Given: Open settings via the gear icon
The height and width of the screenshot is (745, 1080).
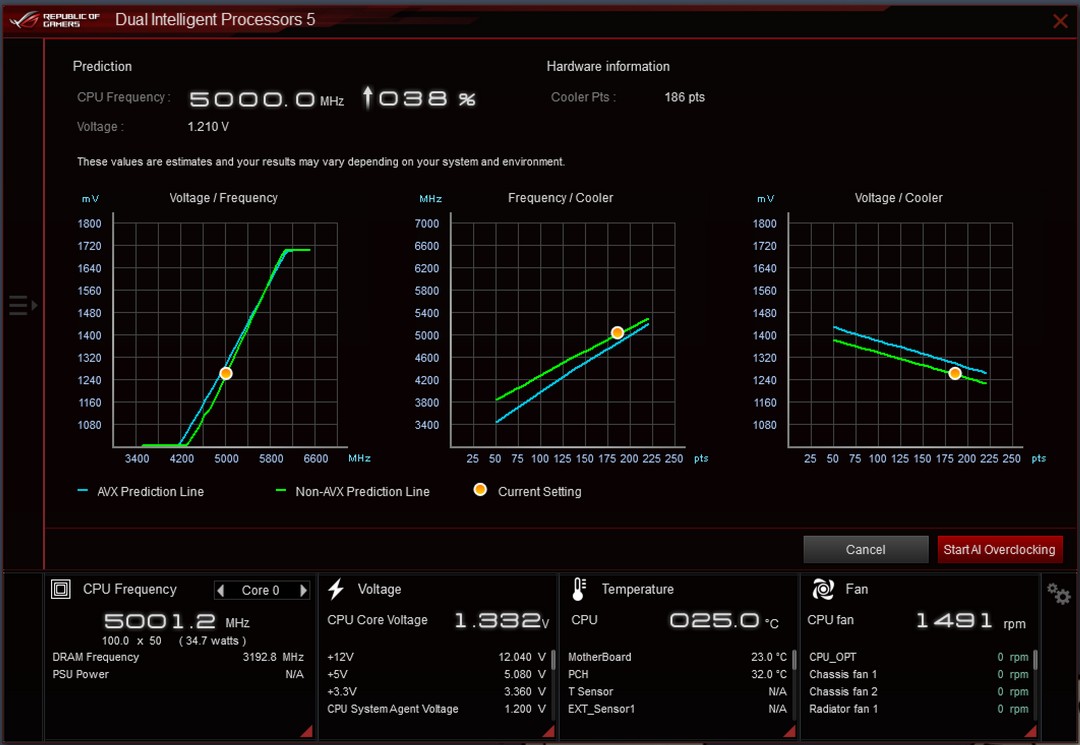Looking at the screenshot, I should 1059,594.
